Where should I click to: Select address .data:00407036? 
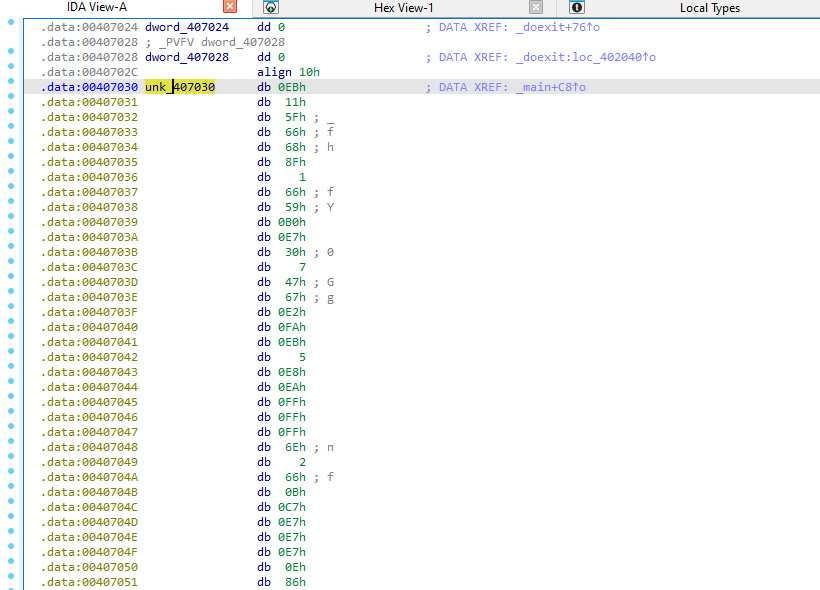pyautogui.click(x=89, y=177)
